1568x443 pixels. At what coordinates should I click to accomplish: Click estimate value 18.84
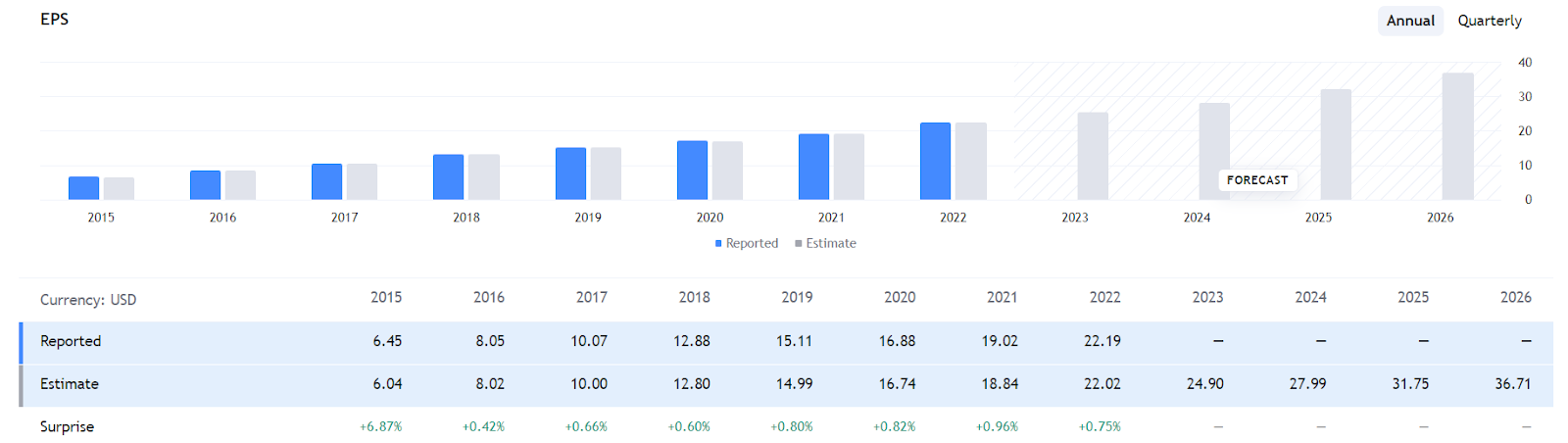tap(1000, 384)
